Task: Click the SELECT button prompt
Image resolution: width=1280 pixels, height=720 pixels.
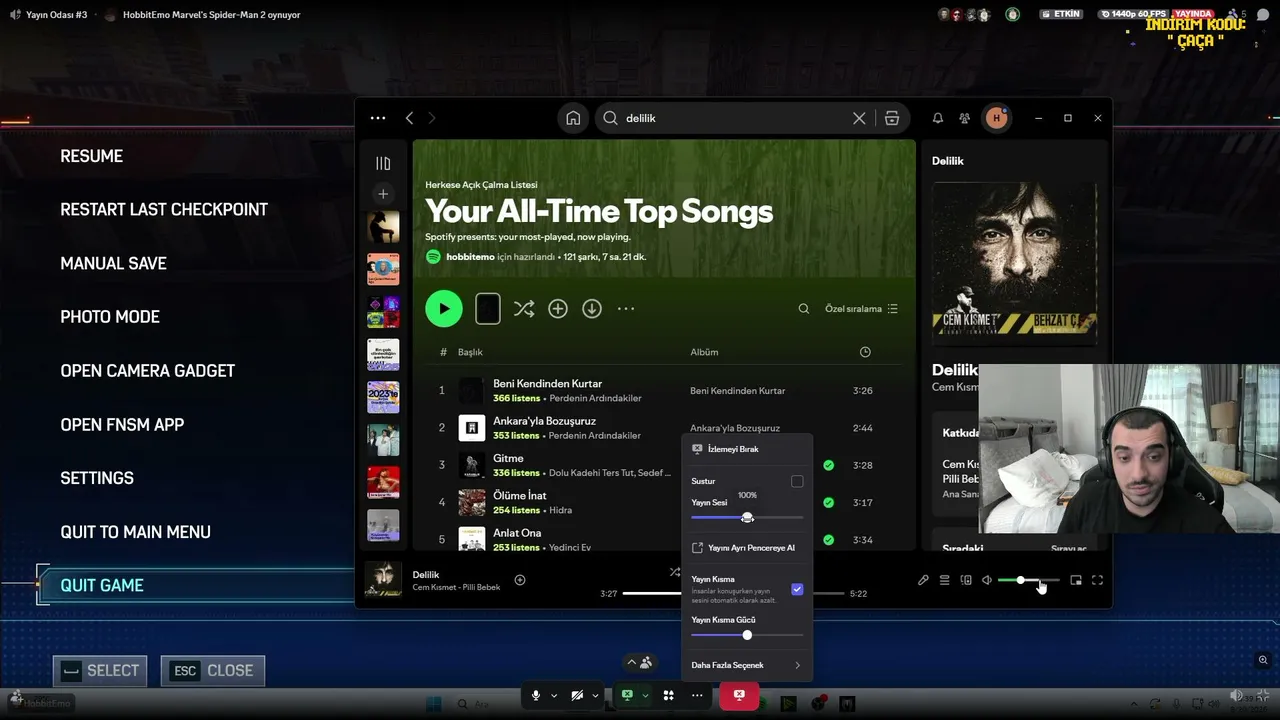Action: [x=100, y=670]
